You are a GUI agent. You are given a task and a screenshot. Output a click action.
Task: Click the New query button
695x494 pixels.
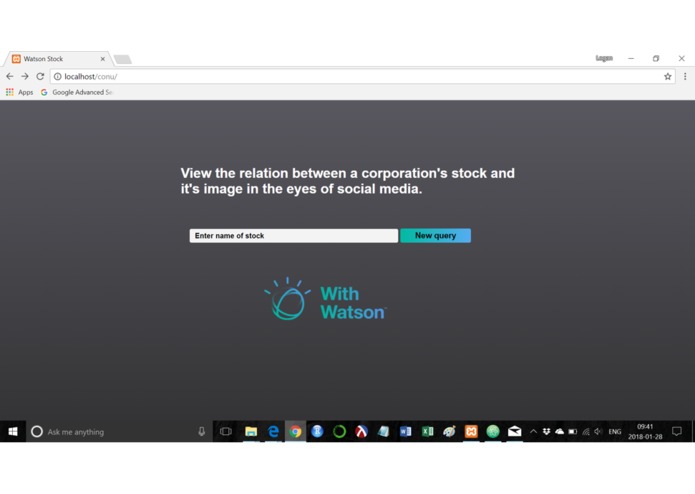(x=435, y=236)
